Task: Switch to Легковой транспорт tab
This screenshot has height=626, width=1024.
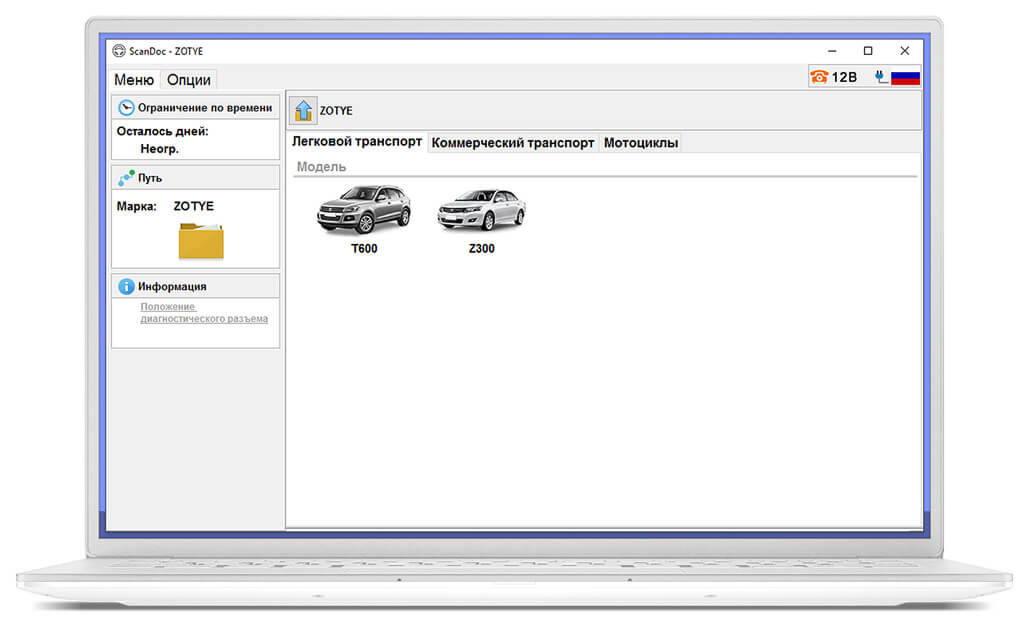Action: coord(357,142)
